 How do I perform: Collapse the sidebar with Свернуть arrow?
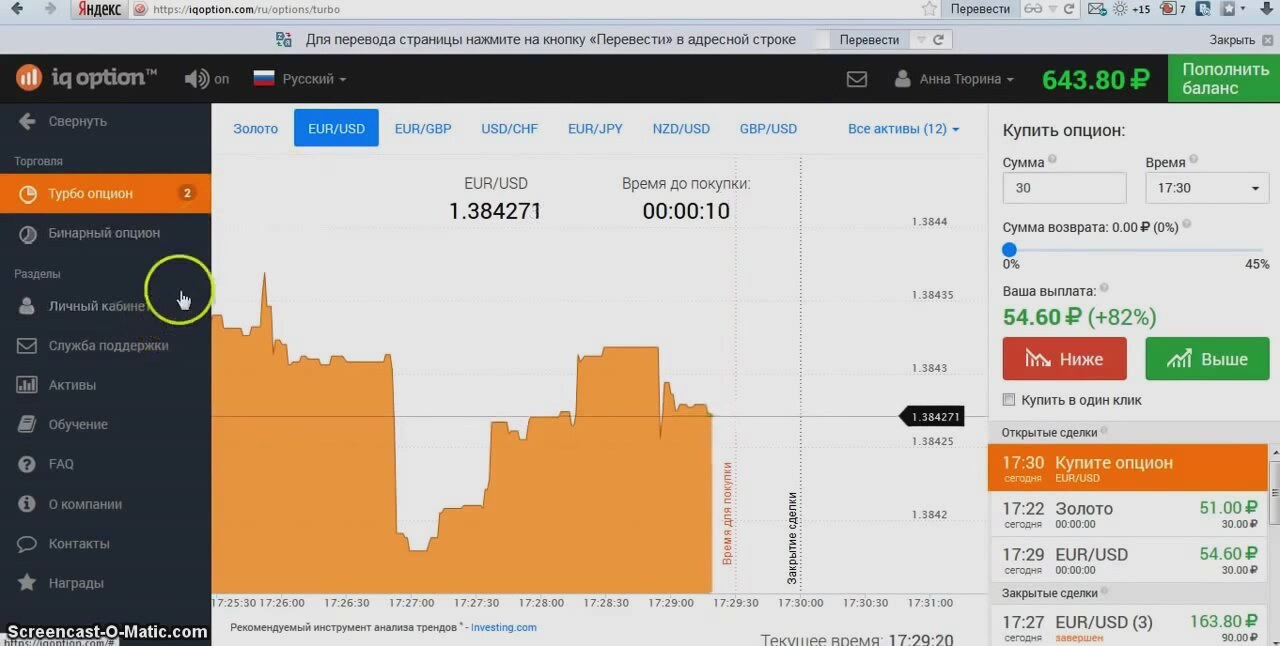click(x=62, y=121)
